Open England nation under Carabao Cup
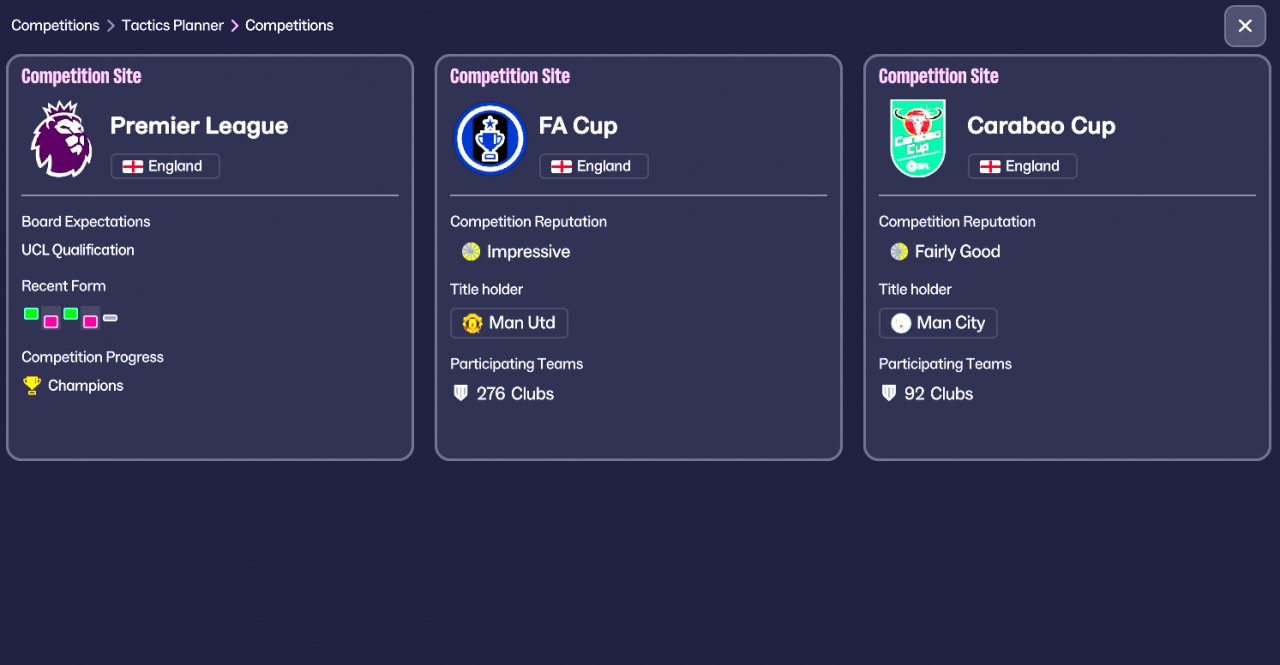Image resolution: width=1280 pixels, height=665 pixels. pyautogui.click(x=1022, y=166)
